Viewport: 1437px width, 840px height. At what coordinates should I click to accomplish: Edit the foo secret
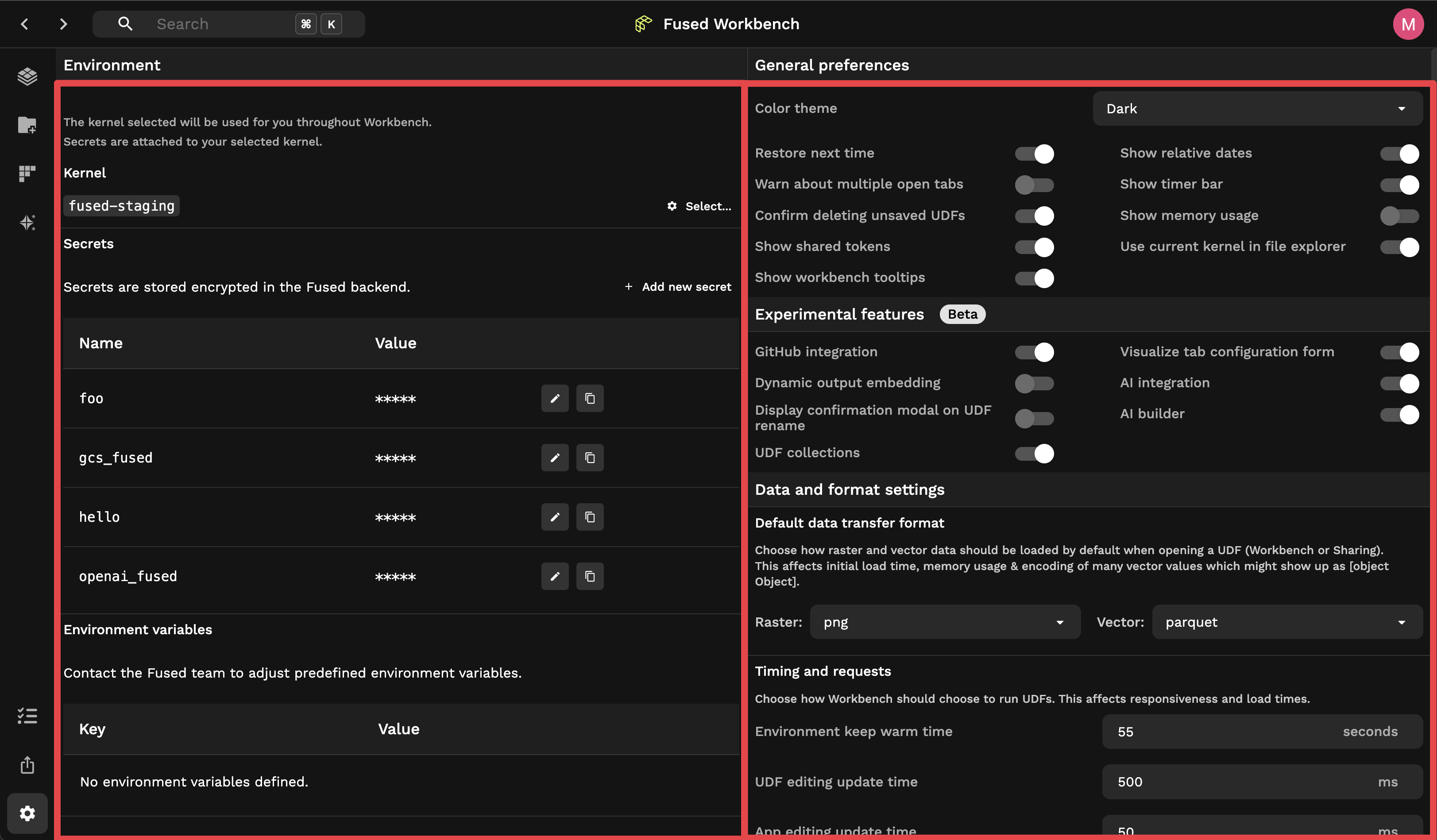pyautogui.click(x=555, y=399)
